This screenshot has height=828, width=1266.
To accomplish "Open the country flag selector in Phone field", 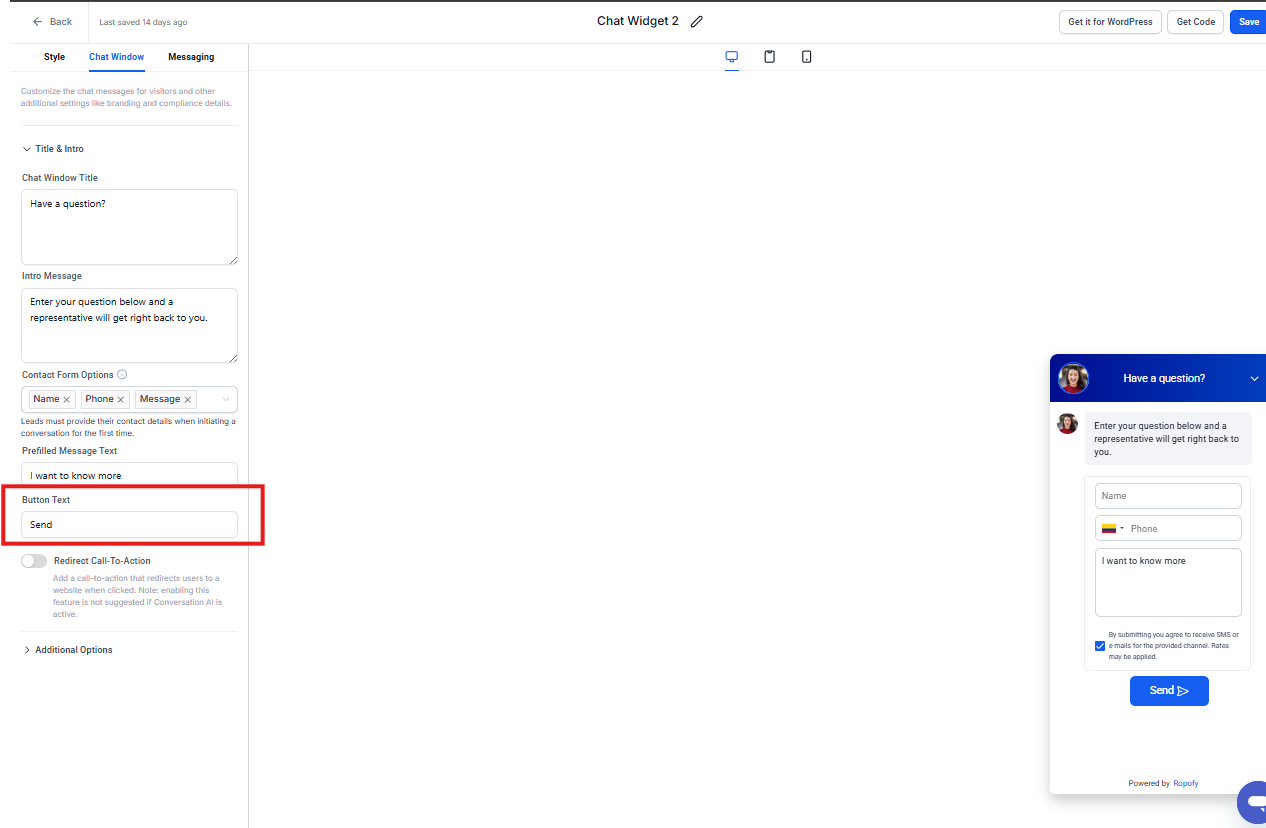I will (x=1112, y=528).
